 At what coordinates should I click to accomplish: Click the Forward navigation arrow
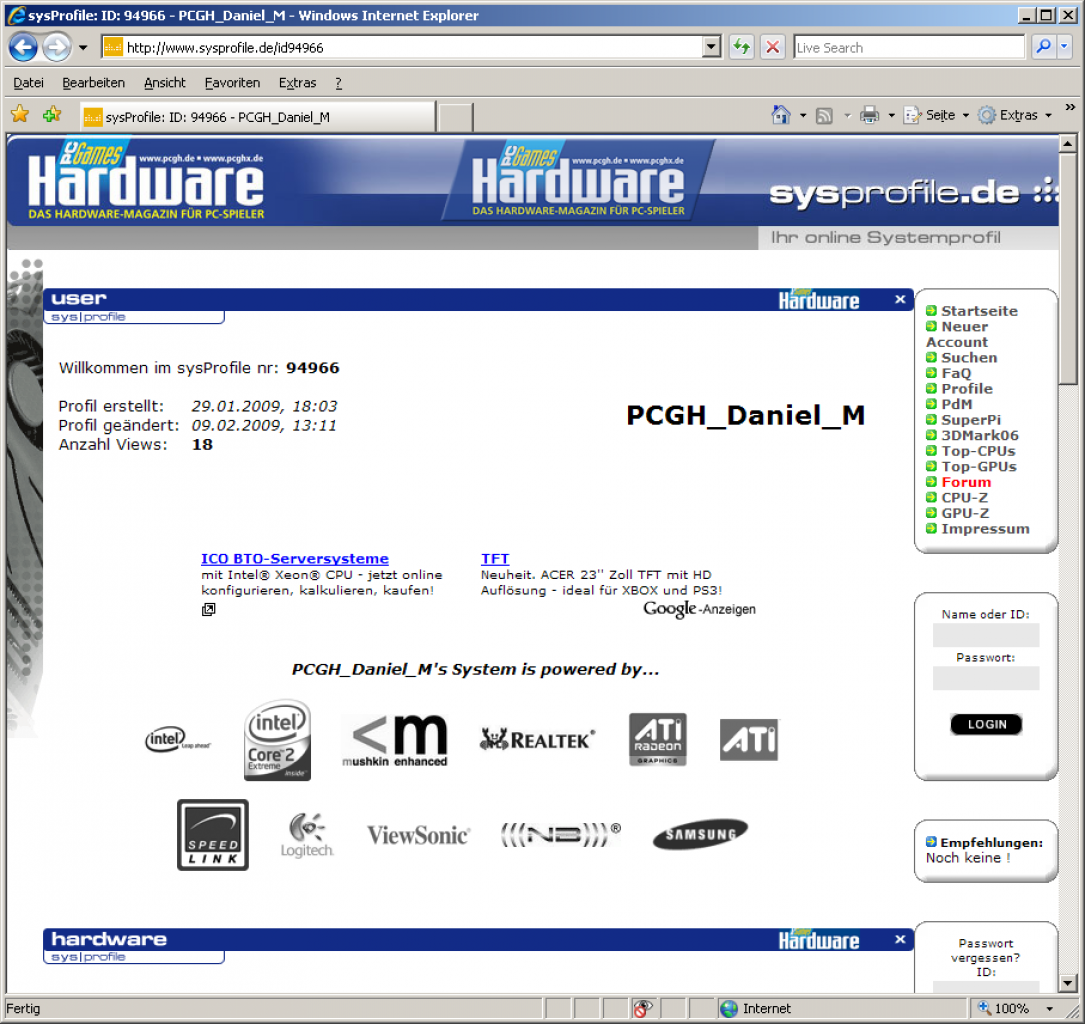tap(57, 47)
